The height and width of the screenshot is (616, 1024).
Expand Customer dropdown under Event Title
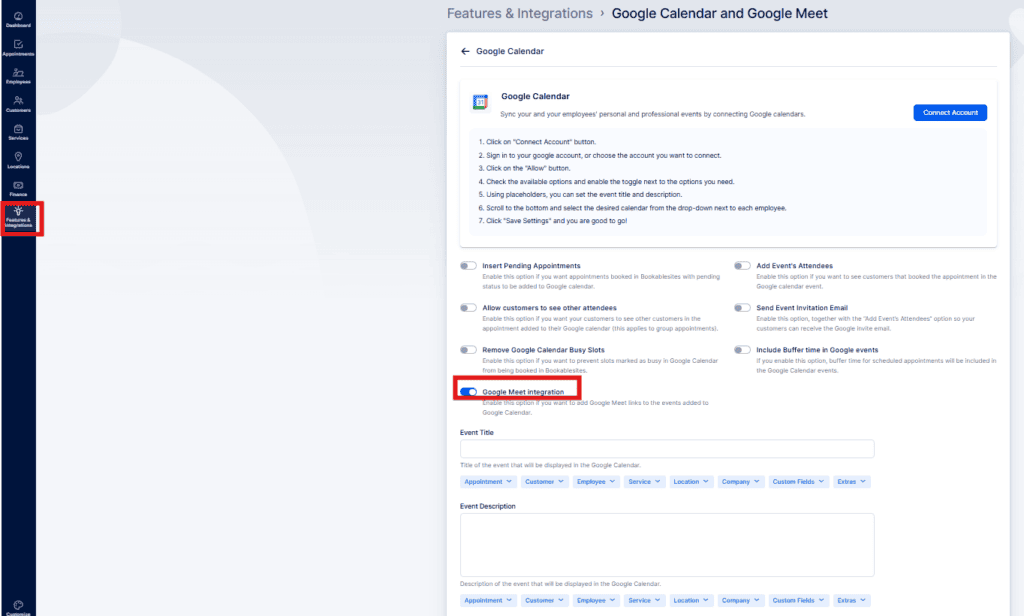point(544,481)
